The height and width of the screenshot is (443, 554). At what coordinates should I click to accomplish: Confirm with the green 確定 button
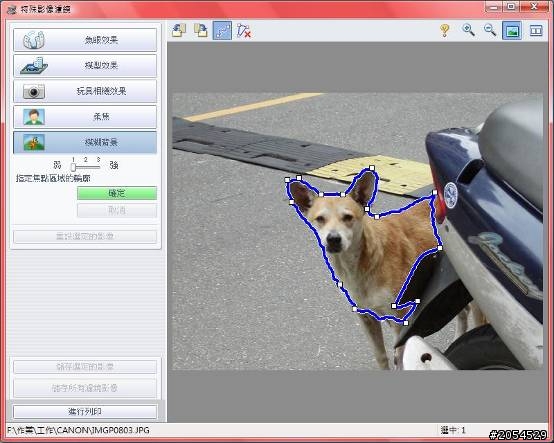117,193
